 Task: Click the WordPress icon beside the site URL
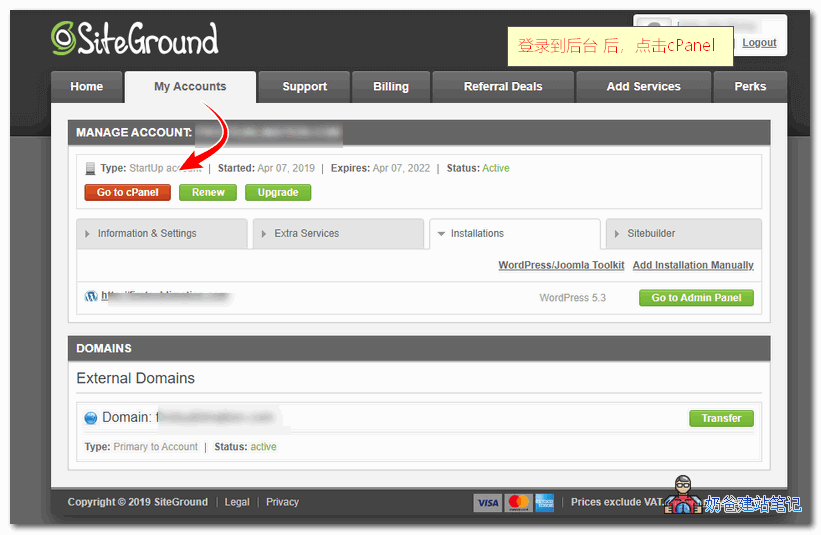coord(91,297)
